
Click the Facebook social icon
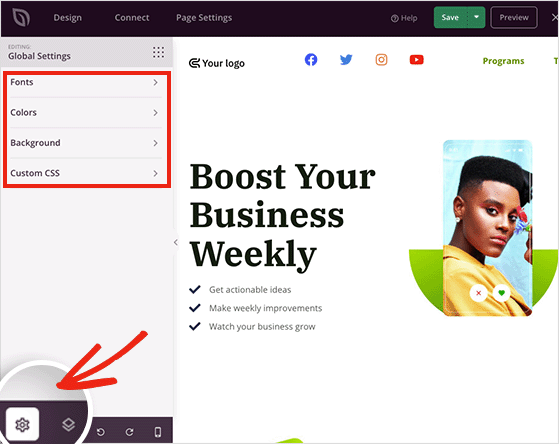[x=311, y=60]
